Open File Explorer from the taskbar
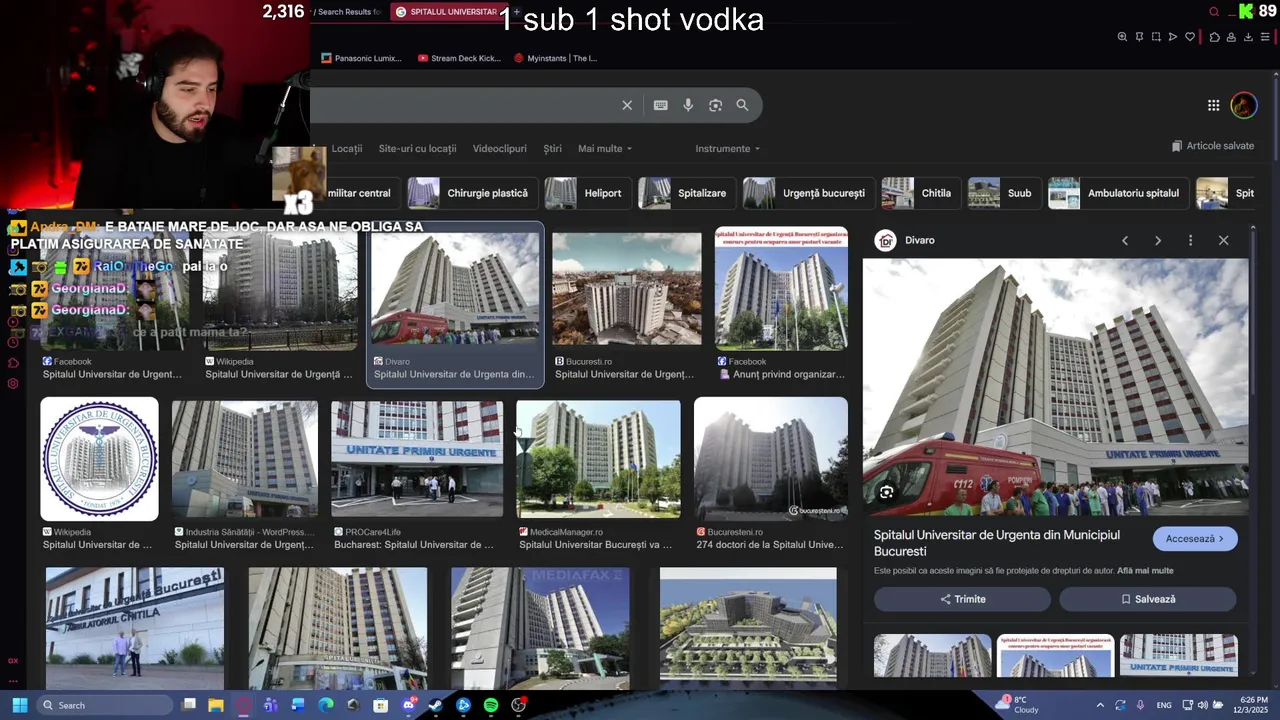This screenshot has height=720, width=1280. (215, 705)
